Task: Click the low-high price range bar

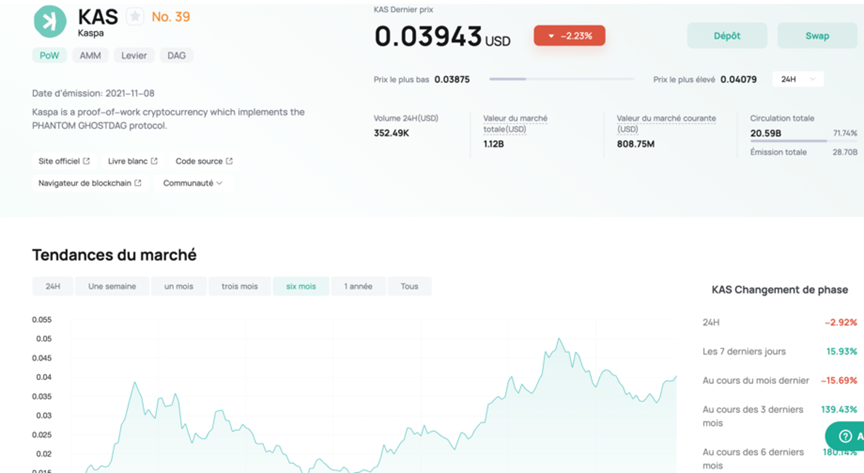Action: pos(561,79)
